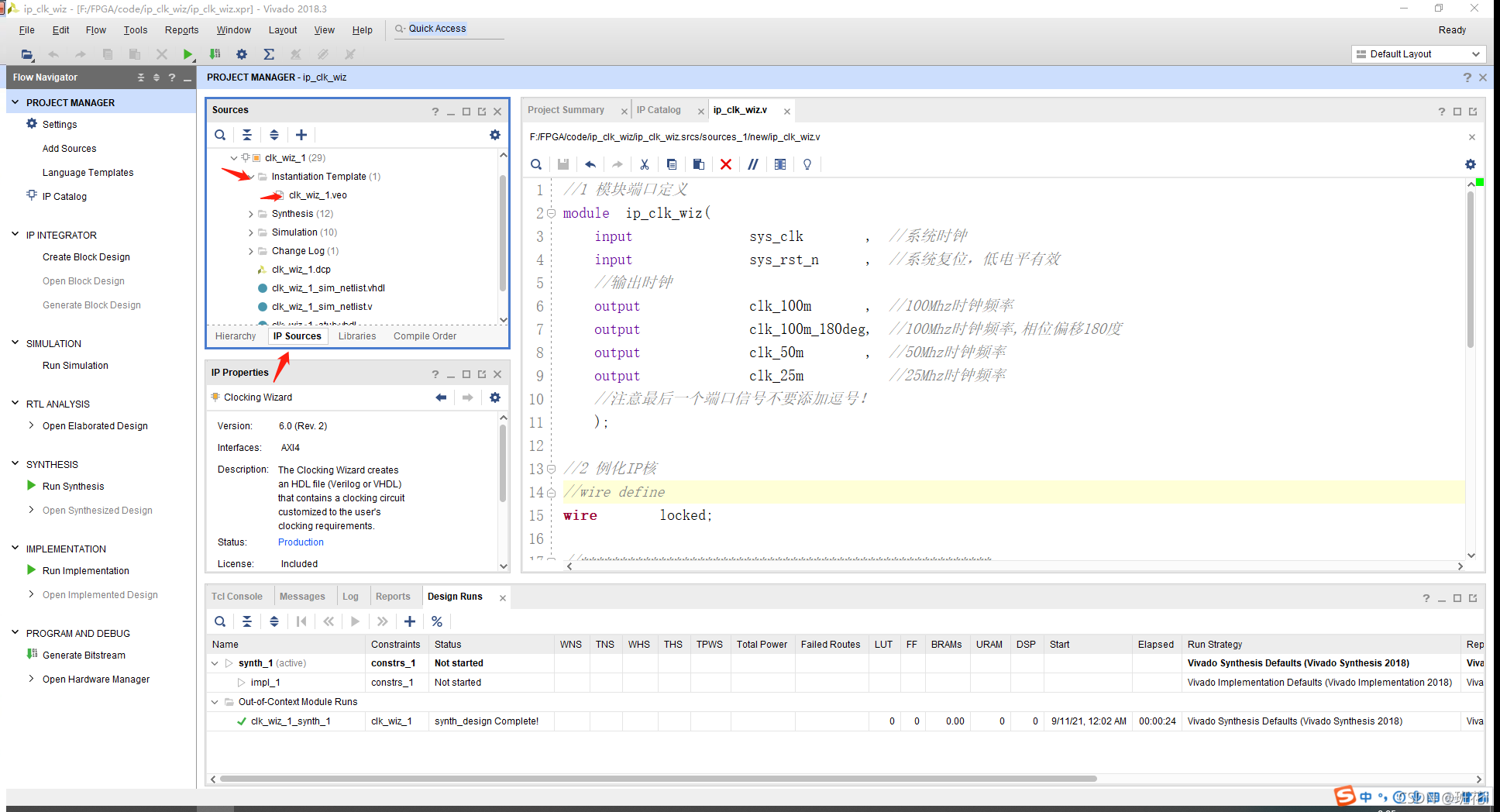The width and height of the screenshot is (1500, 812).
Task: Add sources with plus icon in Sources panel
Action: click(x=301, y=135)
